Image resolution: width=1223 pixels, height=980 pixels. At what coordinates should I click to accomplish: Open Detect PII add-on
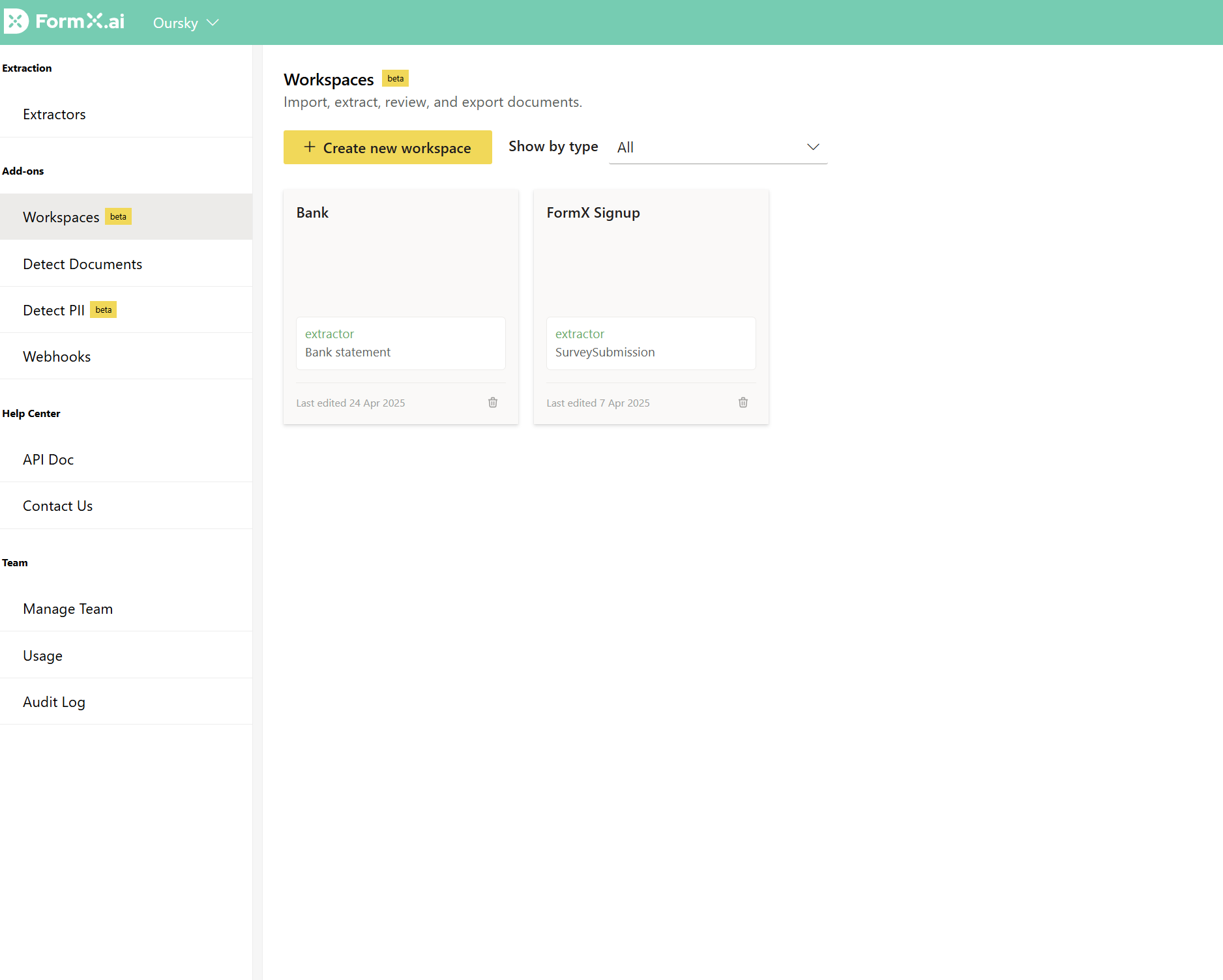point(126,310)
